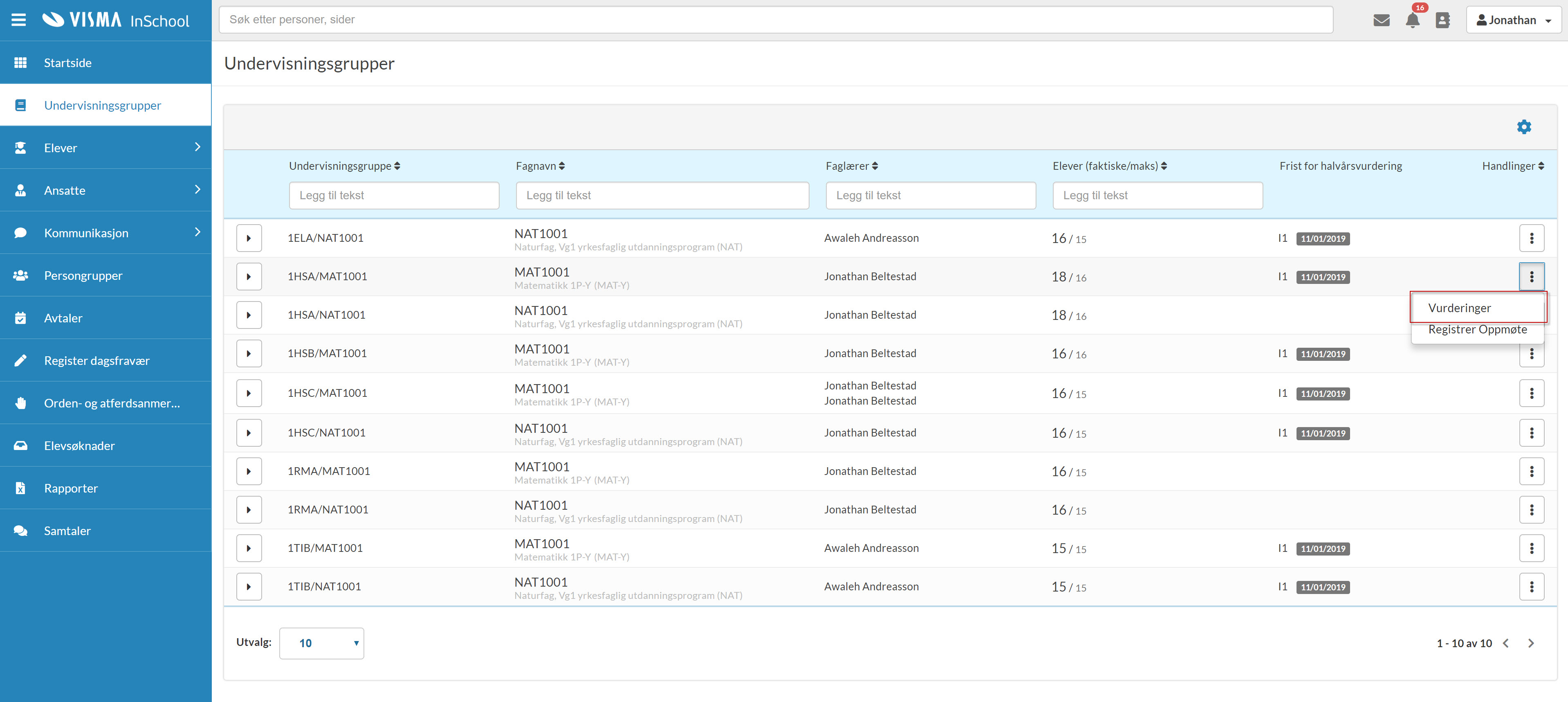Image resolution: width=1568 pixels, height=702 pixels.
Task: Expand row 1HSC/MAT1001
Action: tap(249, 393)
